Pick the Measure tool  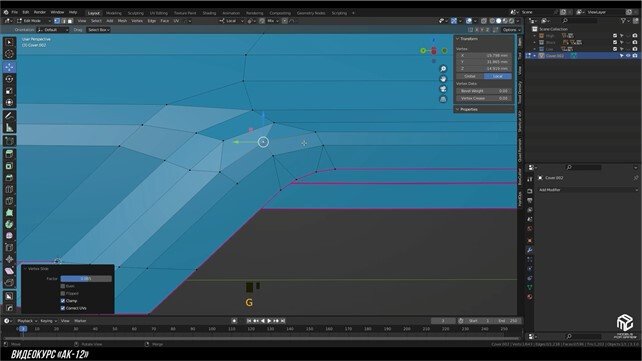tap(9, 128)
